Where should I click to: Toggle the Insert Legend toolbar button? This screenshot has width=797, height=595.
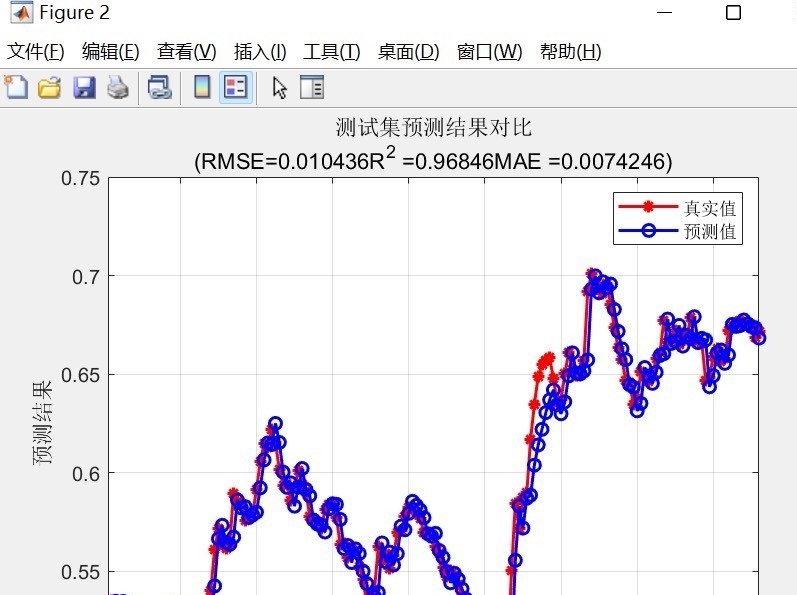coord(236,87)
